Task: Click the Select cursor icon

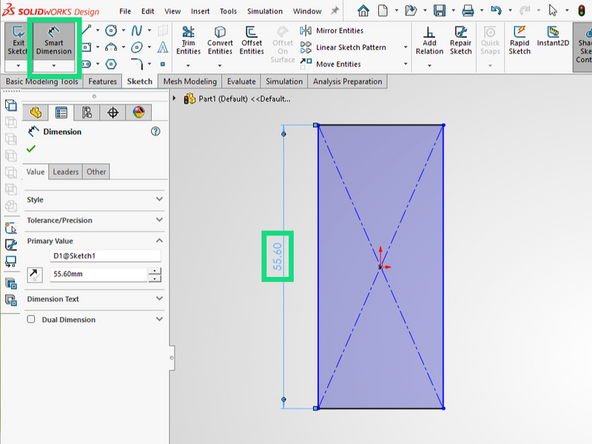Action: pyautogui.click(x=553, y=11)
